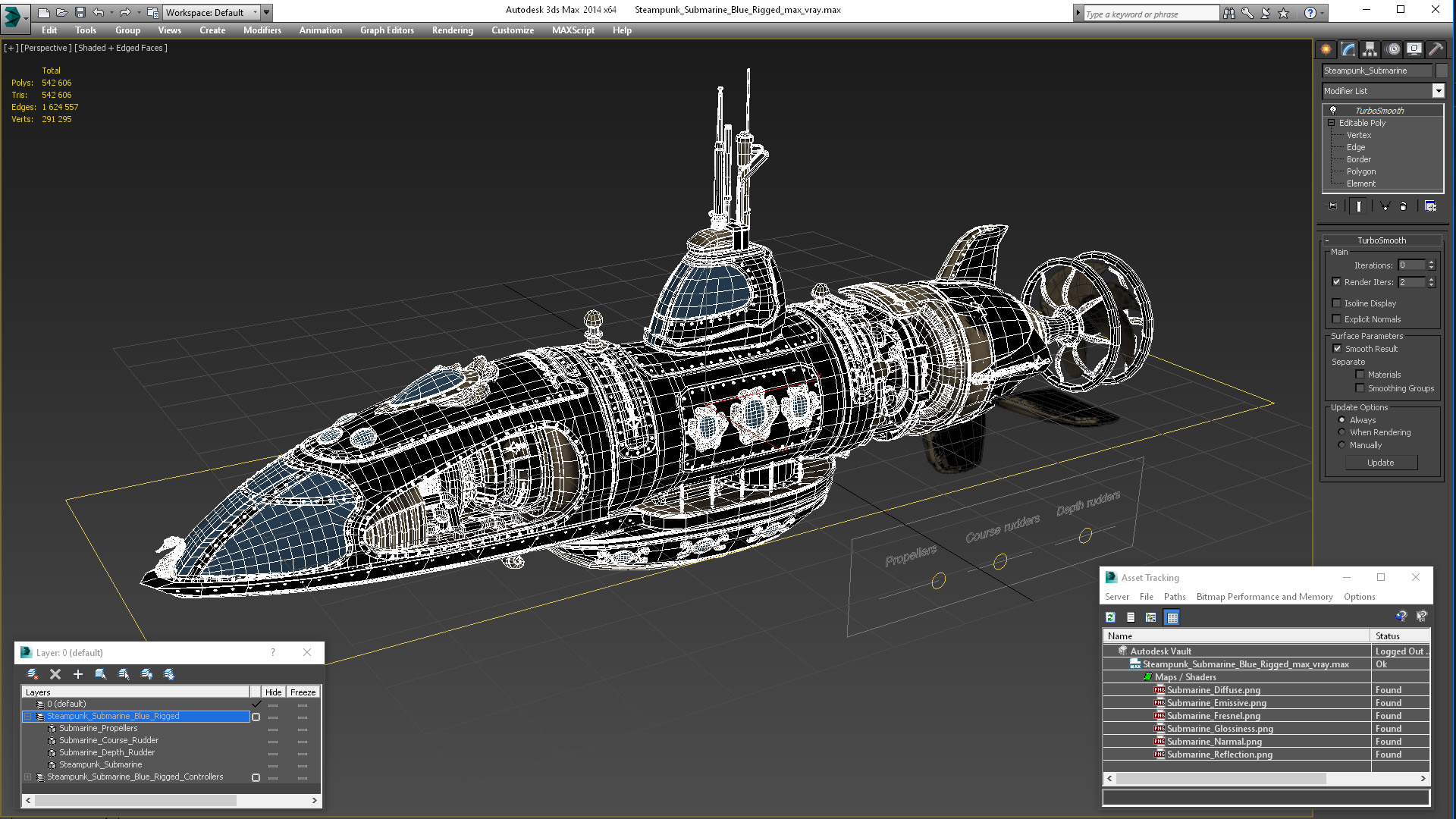Collapse Steampunk_Submarine_Blue_Rigged layer
The height and width of the screenshot is (819, 1456).
28,716
